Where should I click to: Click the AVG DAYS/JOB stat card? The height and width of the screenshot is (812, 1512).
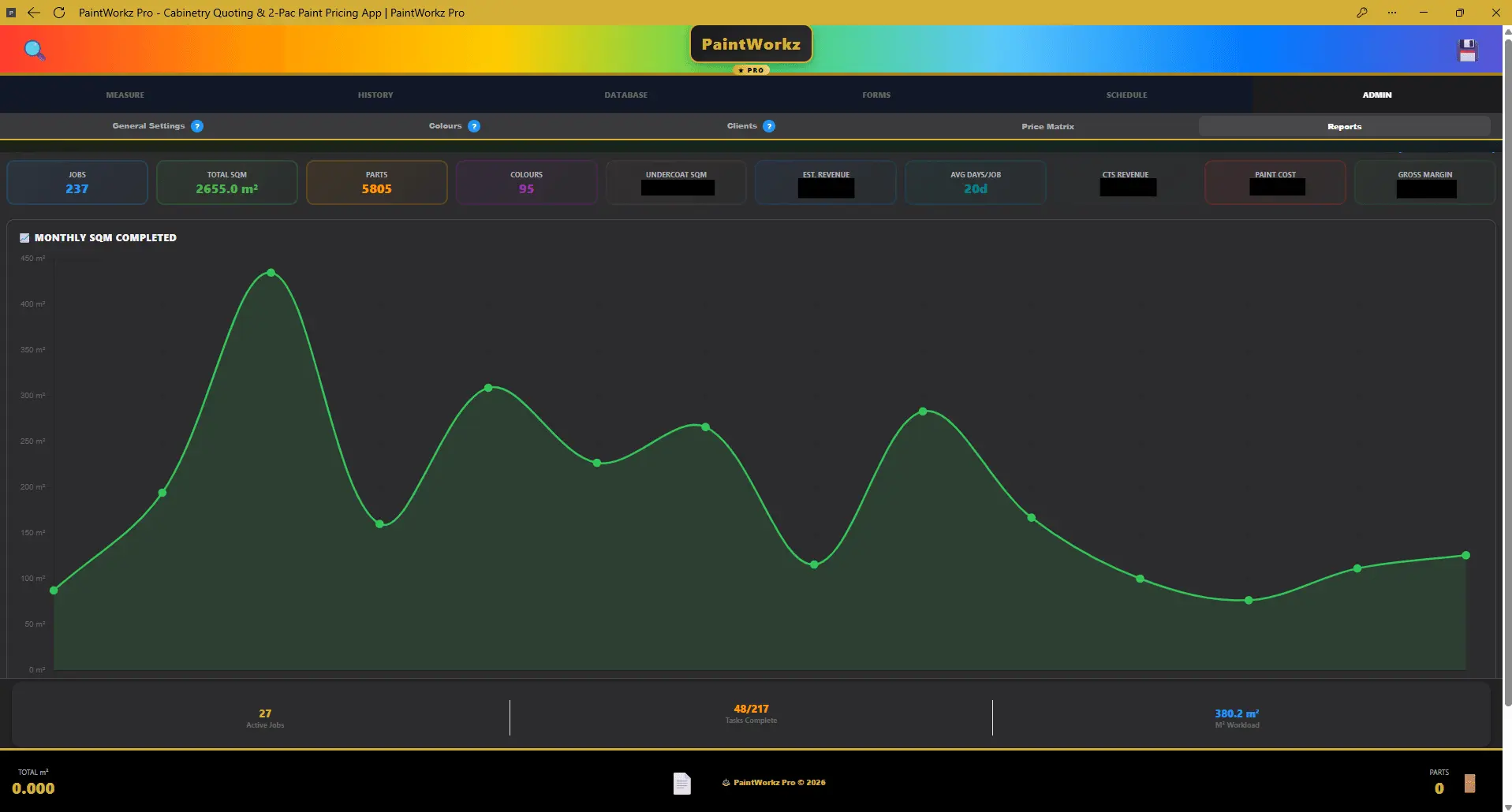pyautogui.click(x=976, y=182)
